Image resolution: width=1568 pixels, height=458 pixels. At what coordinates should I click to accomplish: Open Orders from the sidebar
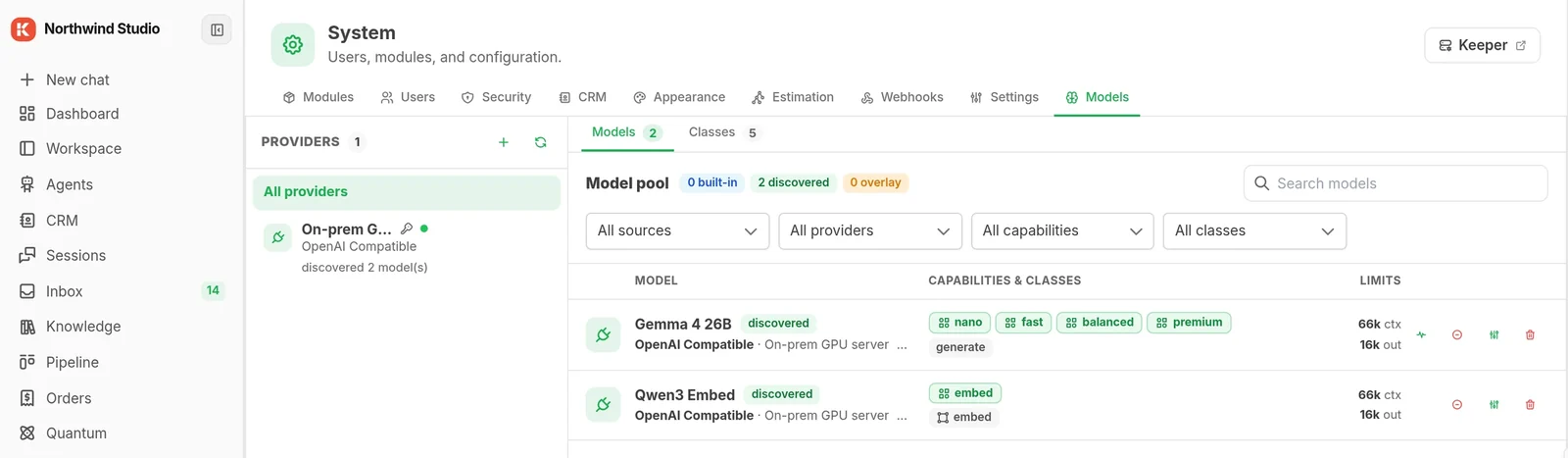[56, 398]
